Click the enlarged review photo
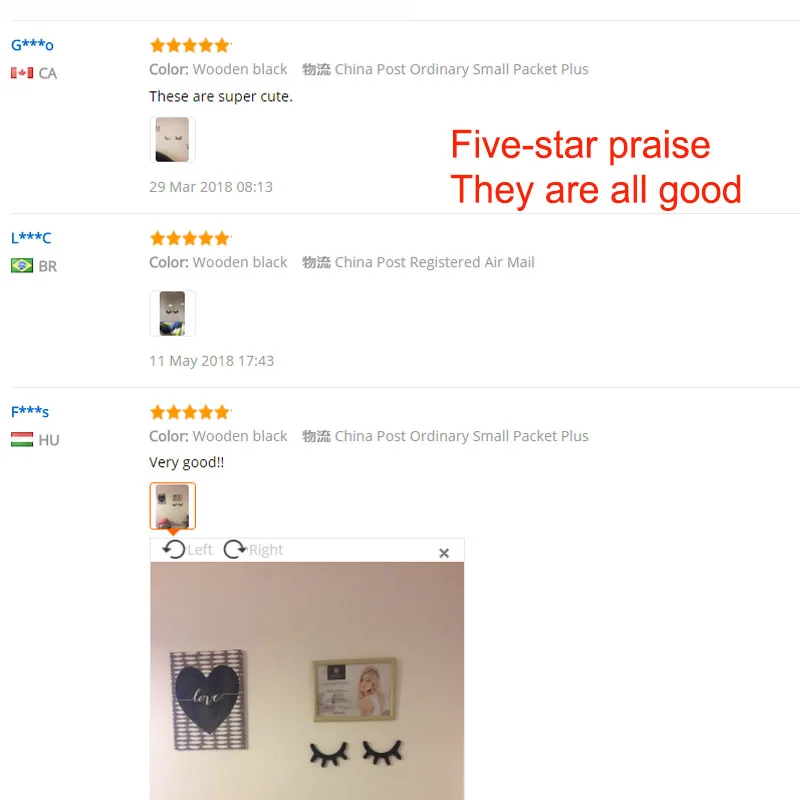 tap(307, 681)
